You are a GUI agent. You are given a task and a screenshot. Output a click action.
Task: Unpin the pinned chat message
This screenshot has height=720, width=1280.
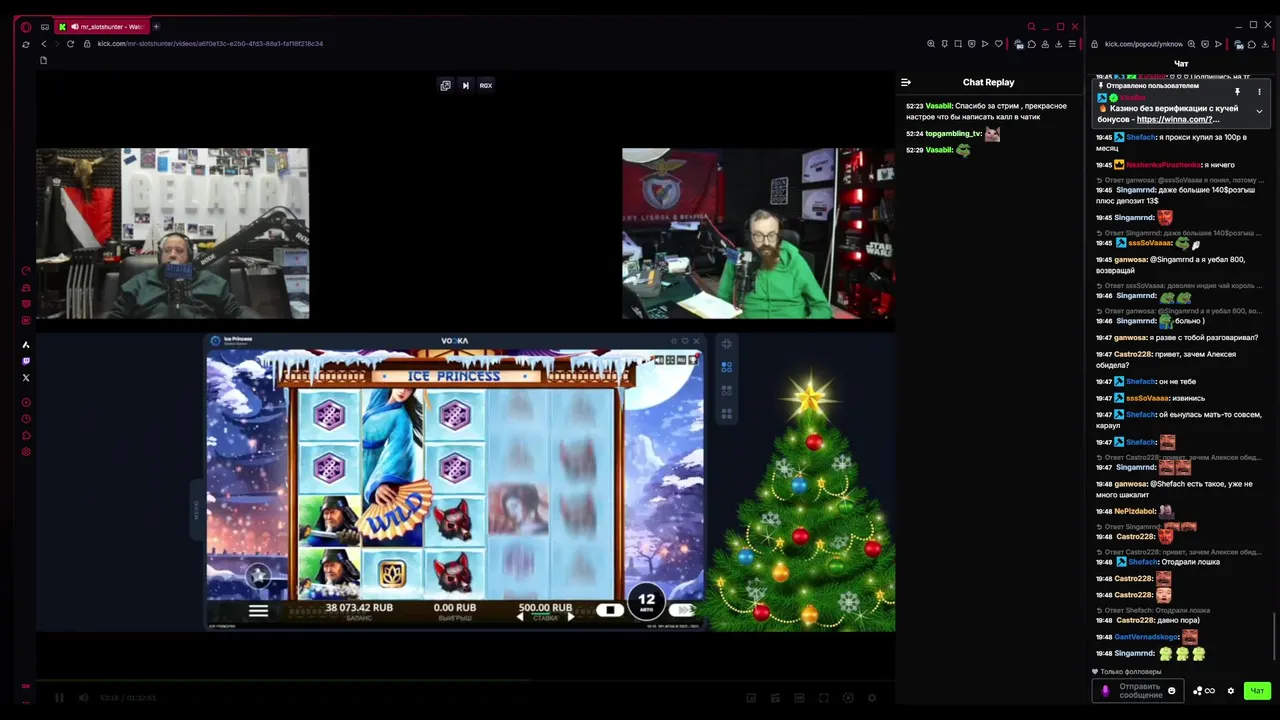[1238, 92]
